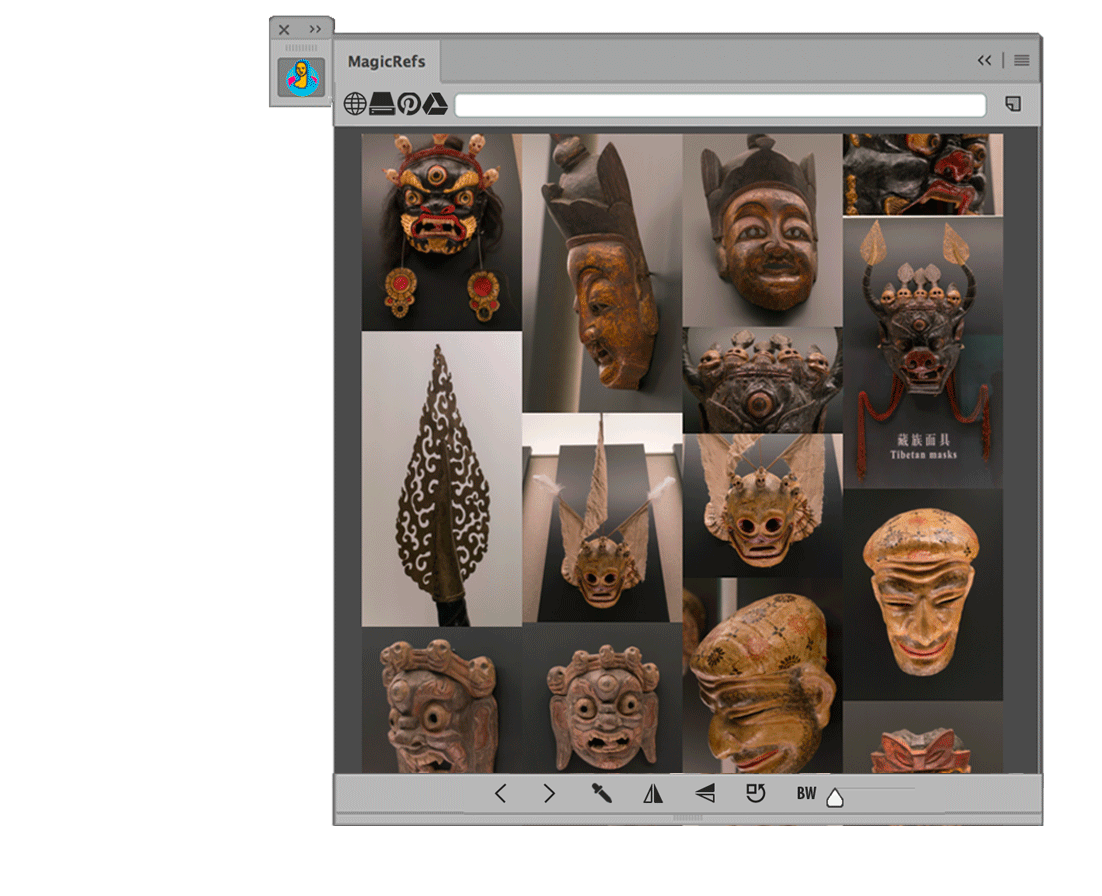The width and height of the screenshot is (1102, 896).
Task: Open the local drive source icon
Action: 382,104
